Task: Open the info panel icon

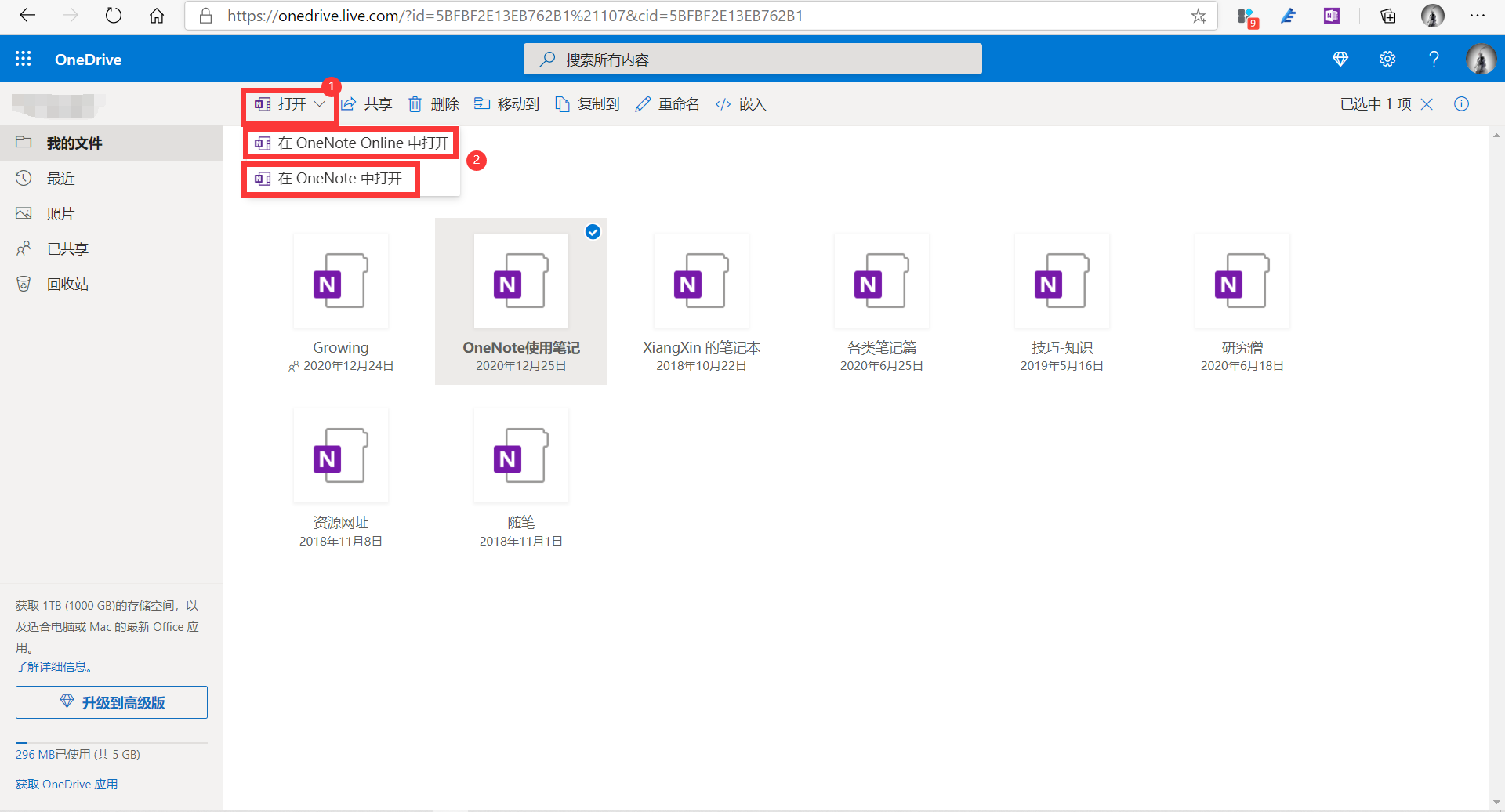Action: click(x=1461, y=103)
